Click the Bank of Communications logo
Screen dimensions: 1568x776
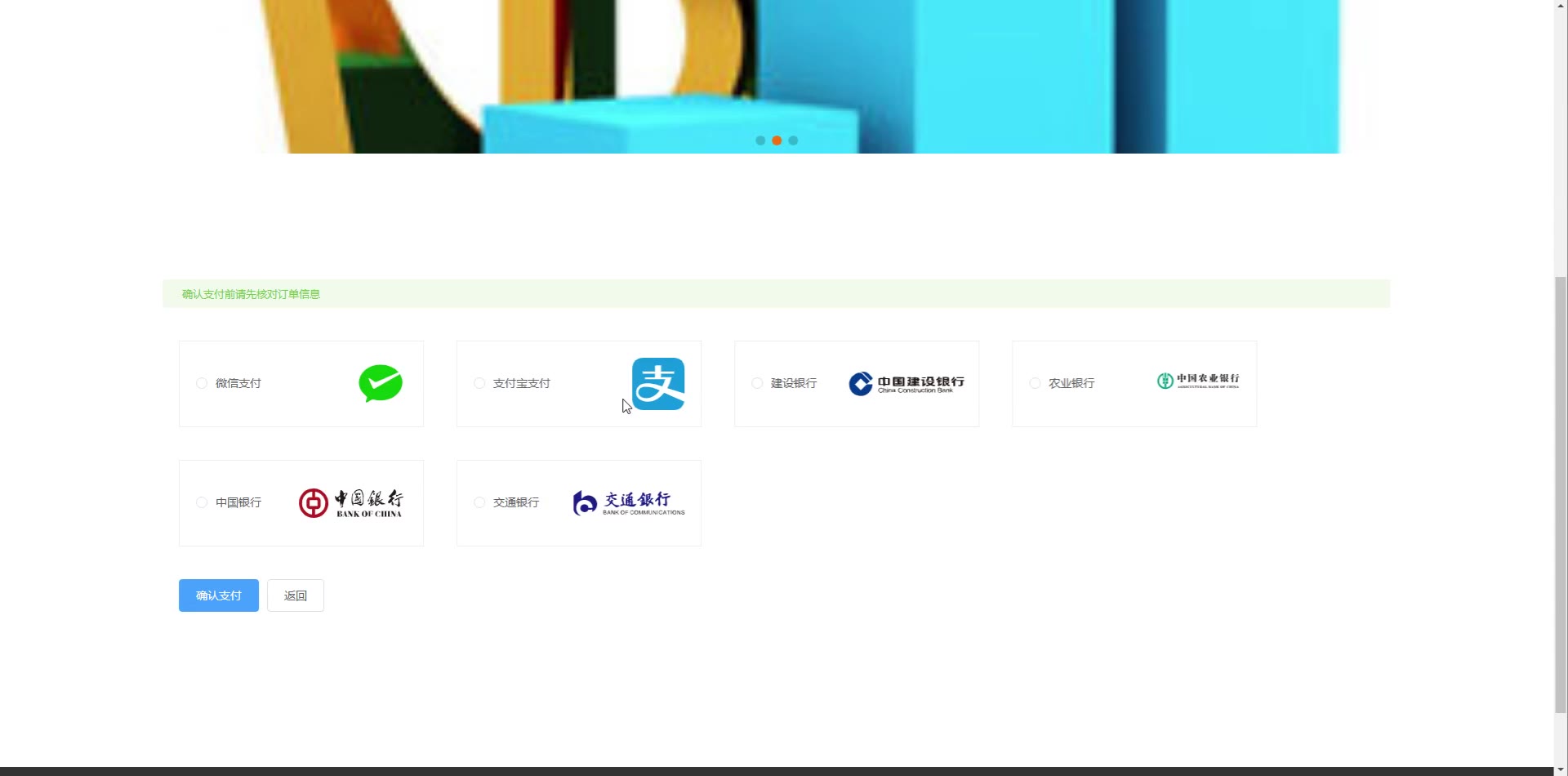629,503
